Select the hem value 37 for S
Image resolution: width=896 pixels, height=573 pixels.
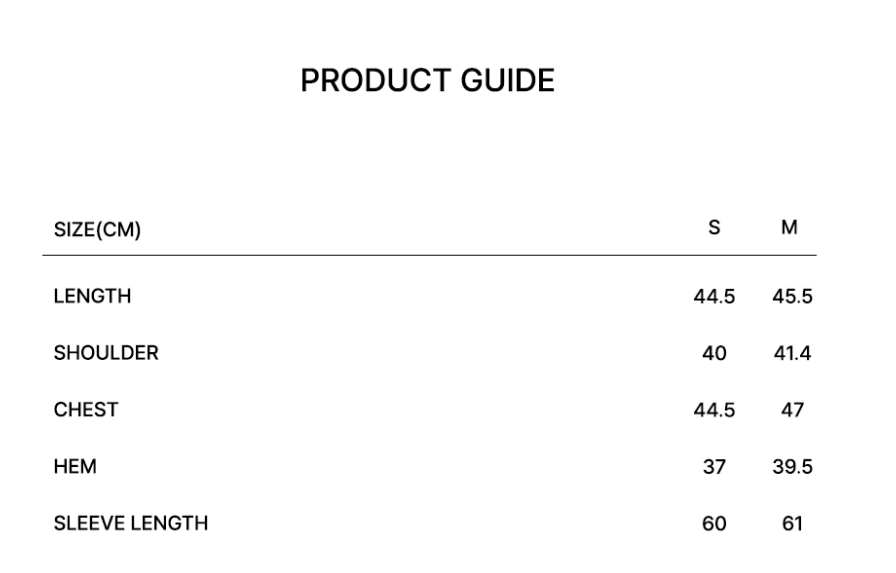(714, 467)
